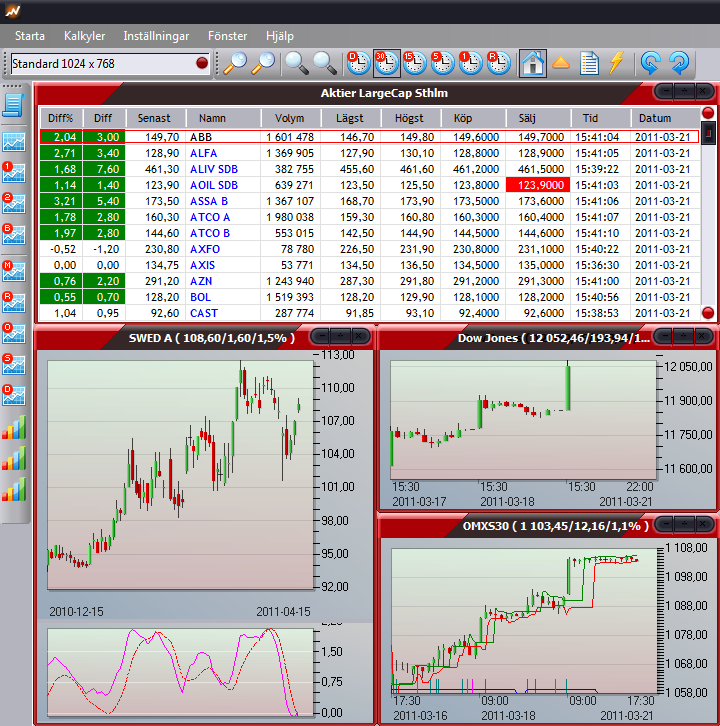The image size is (720, 726).
Task: Click the document page toolbar icon
Action: pyautogui.click(x=589, y=63)
